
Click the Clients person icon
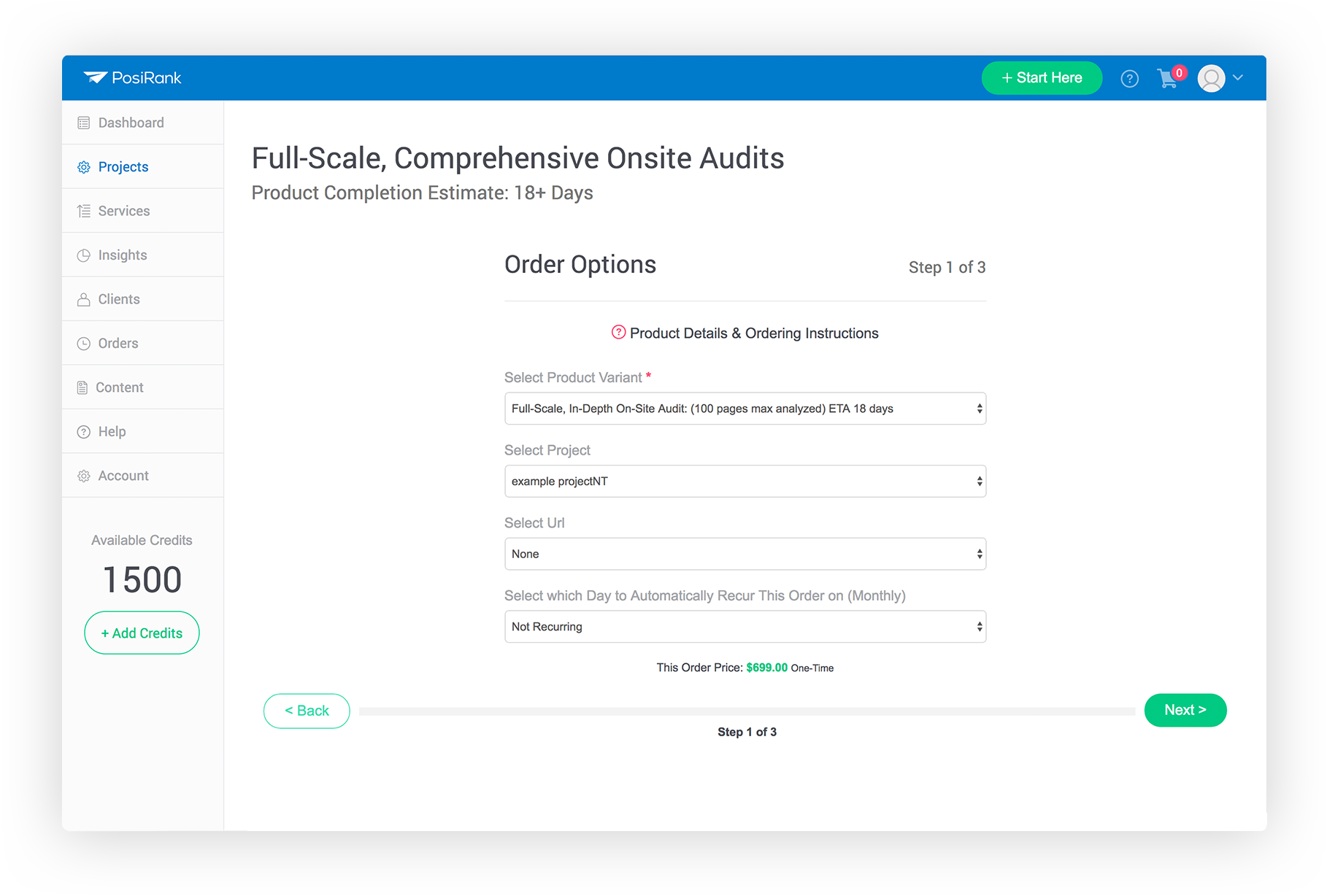click(x=84, y=299)
